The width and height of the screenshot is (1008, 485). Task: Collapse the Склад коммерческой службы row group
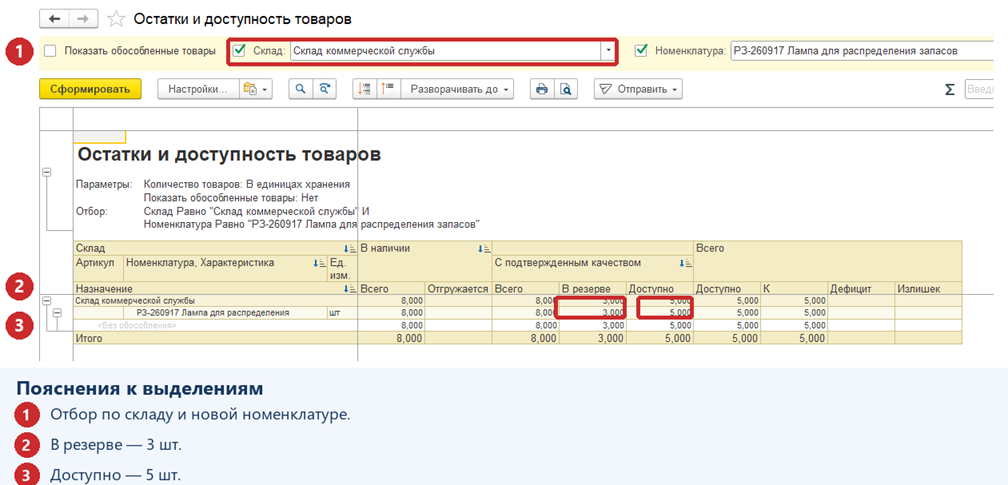coord(46,300)
